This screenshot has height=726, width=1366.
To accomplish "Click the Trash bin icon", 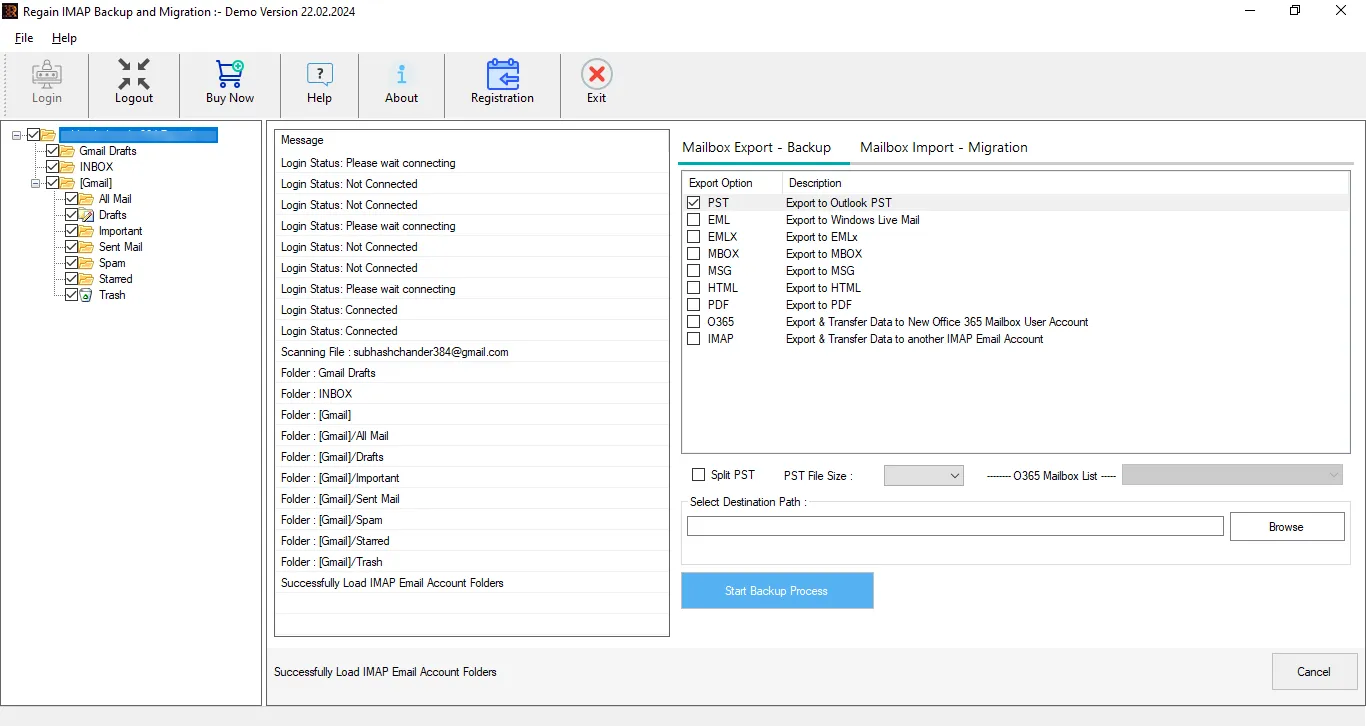I will coord(87,295).
